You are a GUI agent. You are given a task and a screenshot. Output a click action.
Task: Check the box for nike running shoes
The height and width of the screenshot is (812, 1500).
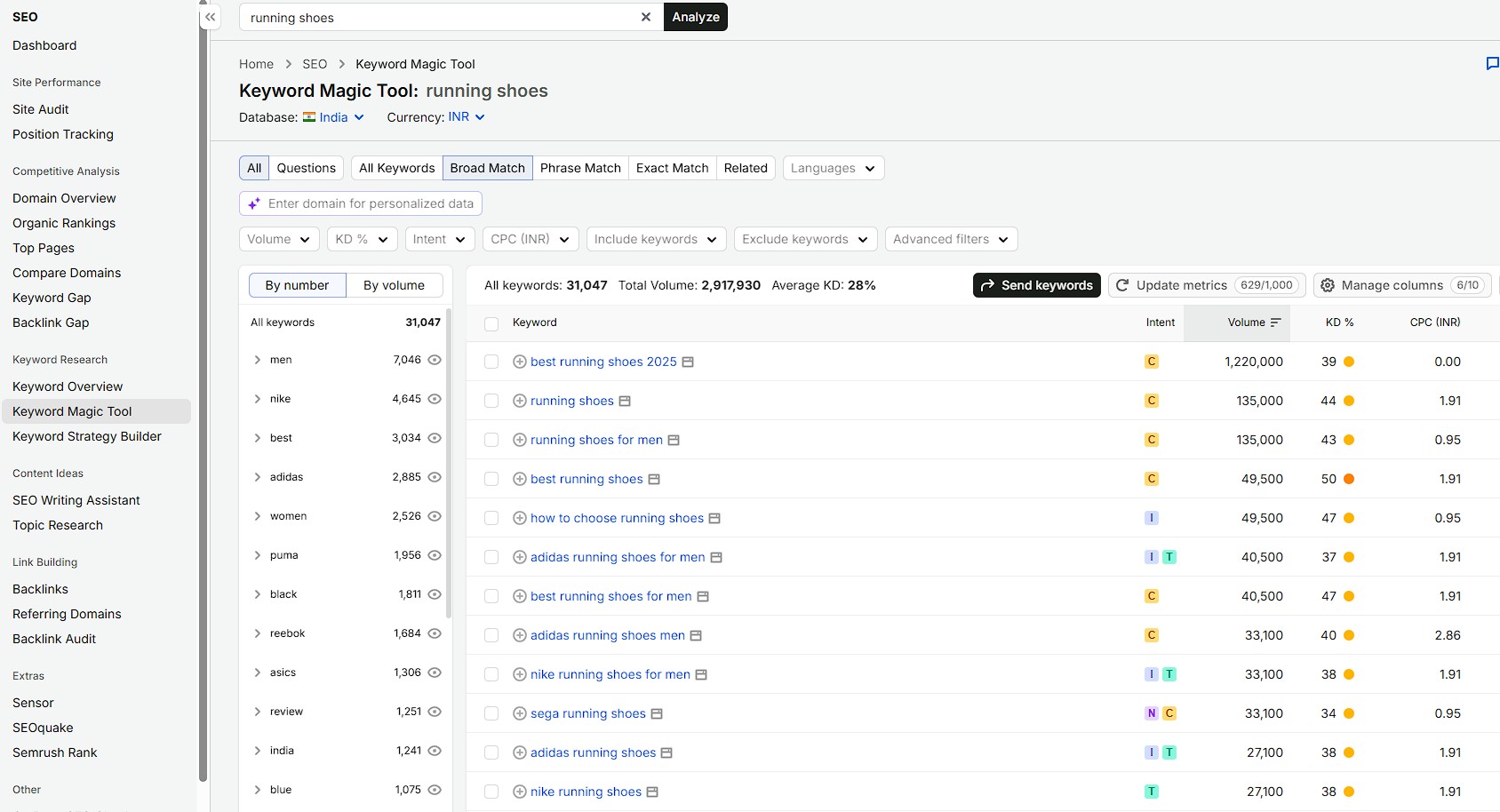click(x=491, y=792)
